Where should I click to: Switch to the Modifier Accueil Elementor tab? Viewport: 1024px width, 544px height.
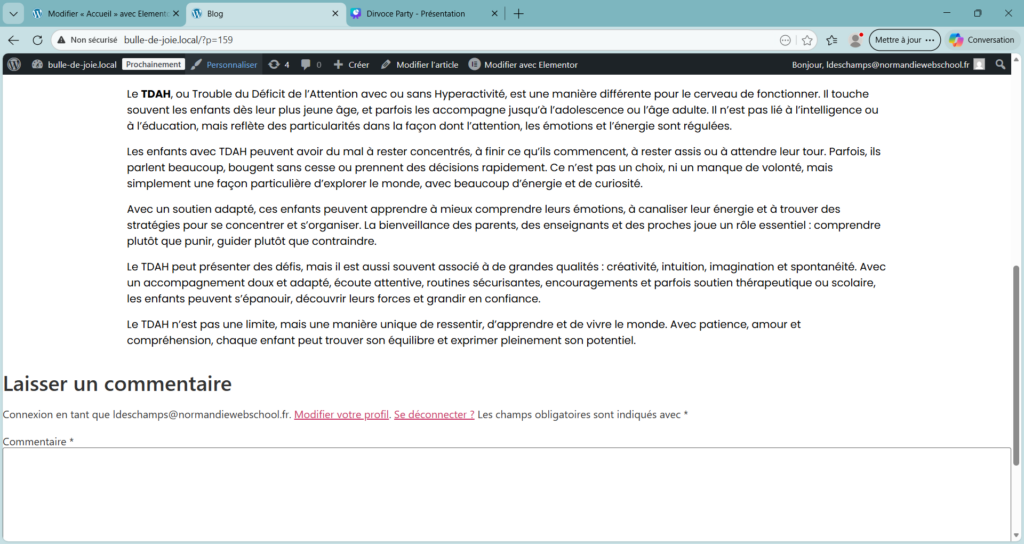(100, 14)
